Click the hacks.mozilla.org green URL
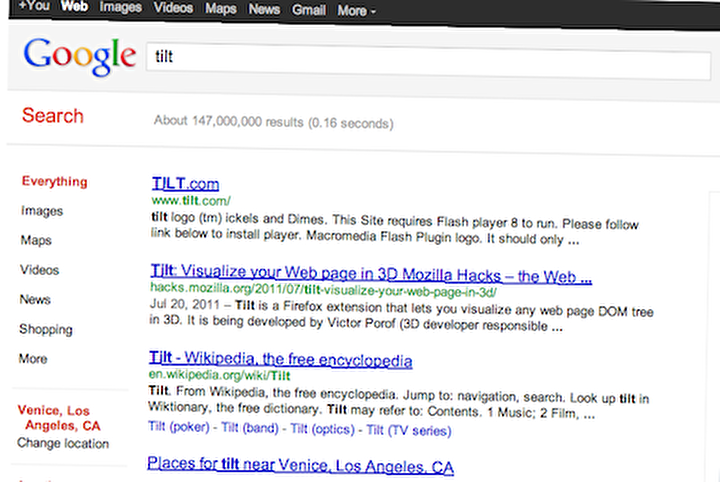The width and height of the screenshot is (720, 482). click(x=323, y=290)
